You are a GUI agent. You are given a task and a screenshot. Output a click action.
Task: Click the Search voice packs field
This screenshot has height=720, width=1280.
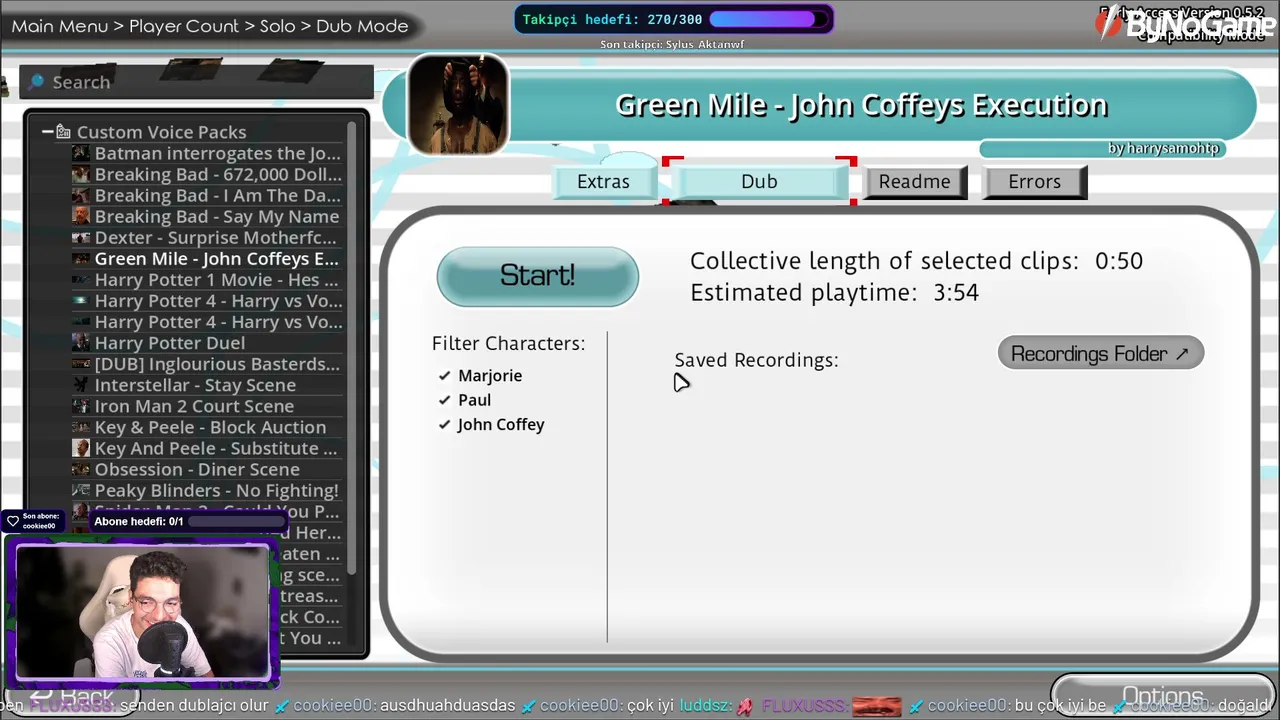point(198,82)
